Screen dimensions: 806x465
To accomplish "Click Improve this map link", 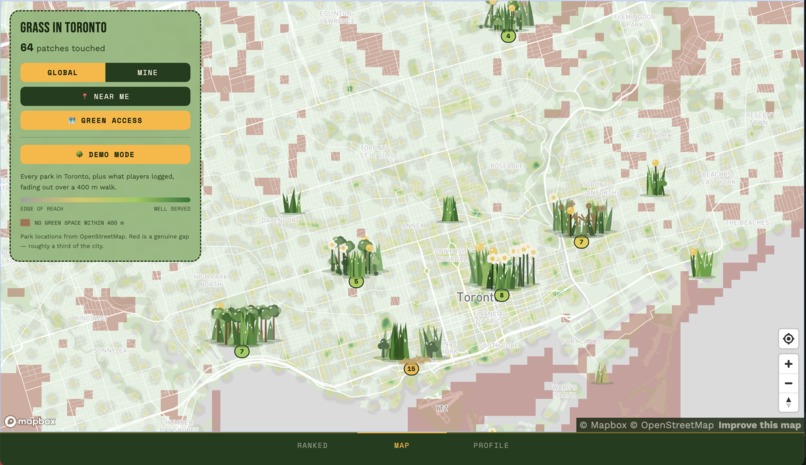I will tap(759, 425).
